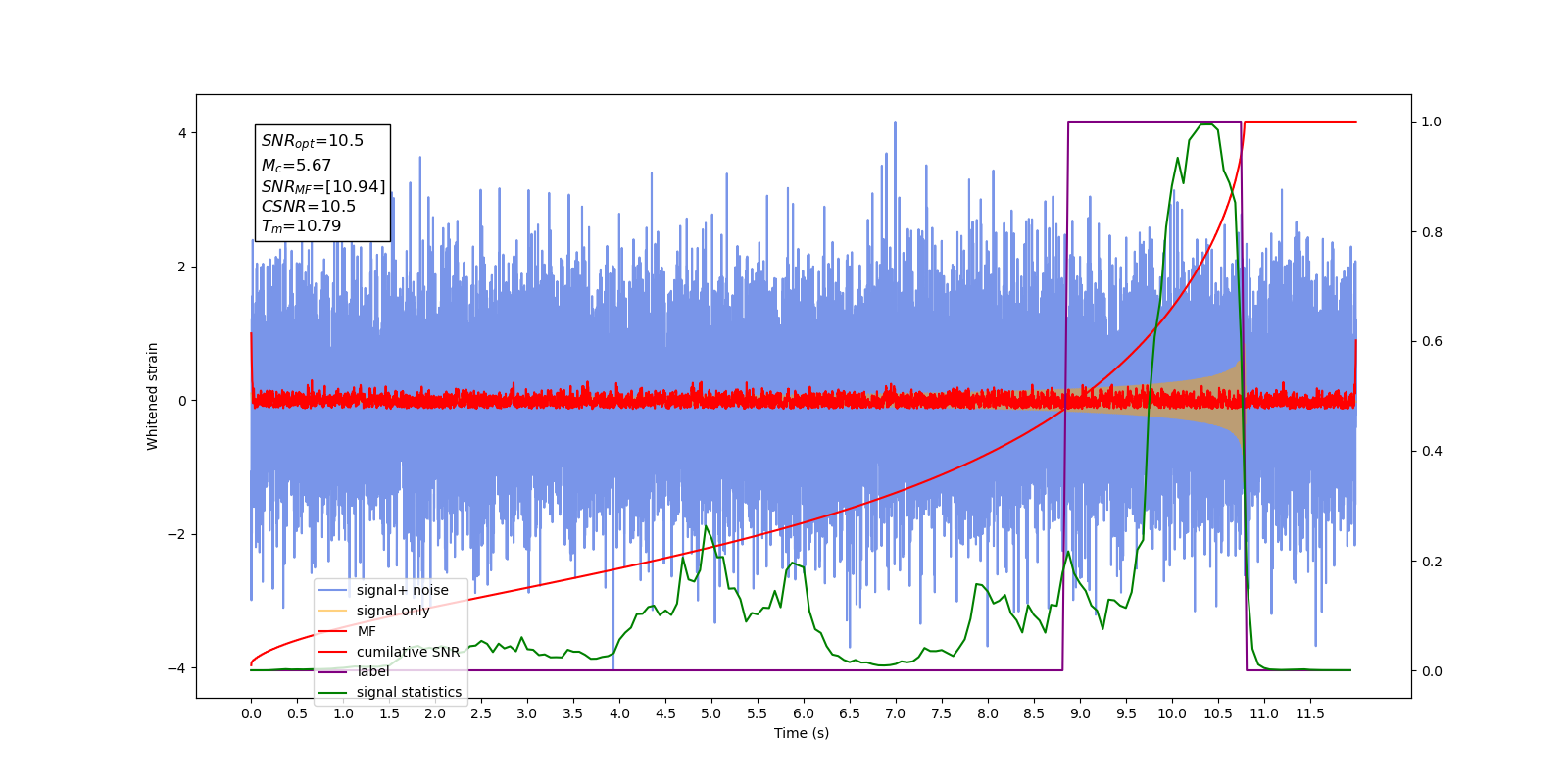1568x784 pixels.
Task: Click the 8.0 x-axis tick label
Action: click(988, 713)
